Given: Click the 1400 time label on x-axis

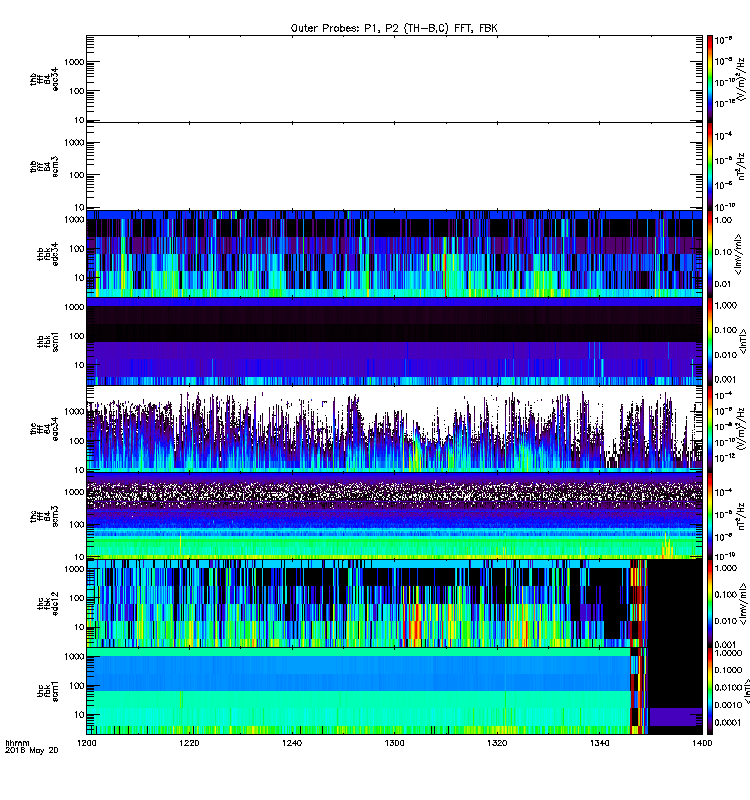Looking at the screenshot, I should [x=702, y=743].
